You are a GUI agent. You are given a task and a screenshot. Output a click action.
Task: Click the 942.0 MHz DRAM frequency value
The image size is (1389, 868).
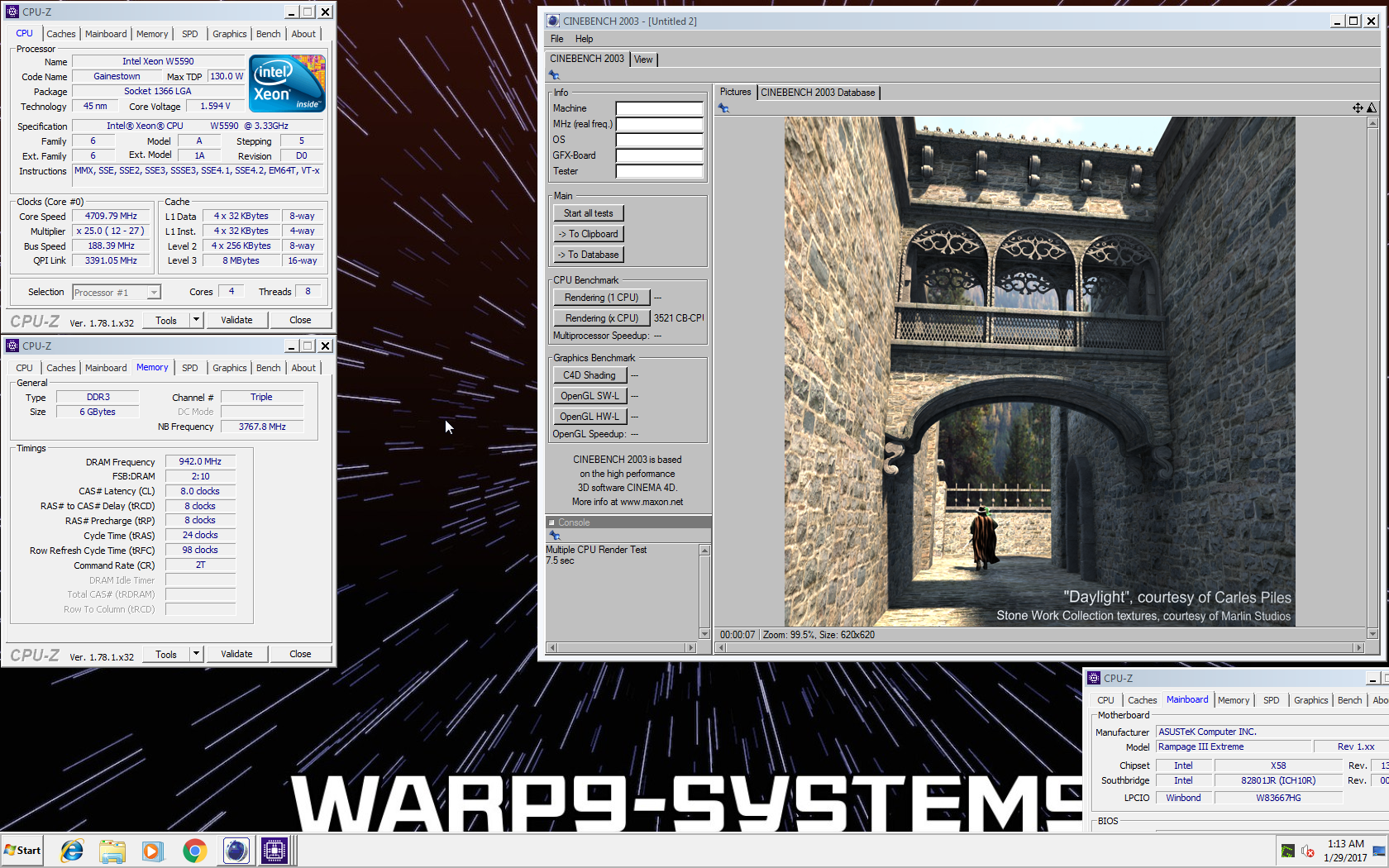200,462
